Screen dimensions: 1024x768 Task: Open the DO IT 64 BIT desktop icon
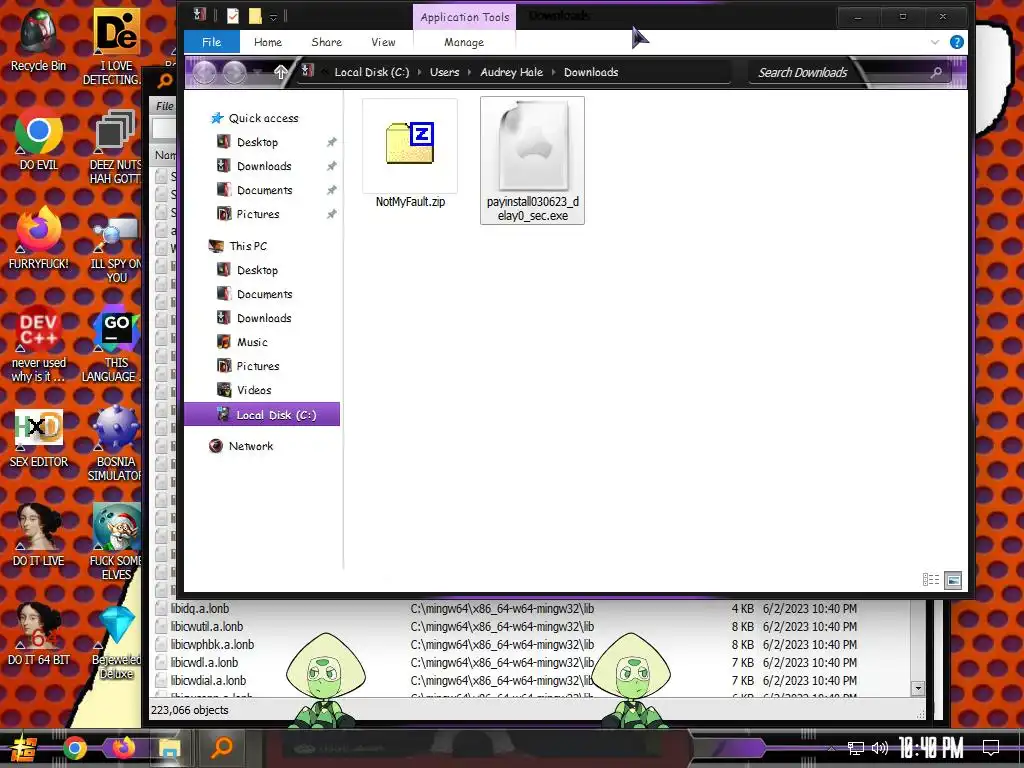[39, 633]
